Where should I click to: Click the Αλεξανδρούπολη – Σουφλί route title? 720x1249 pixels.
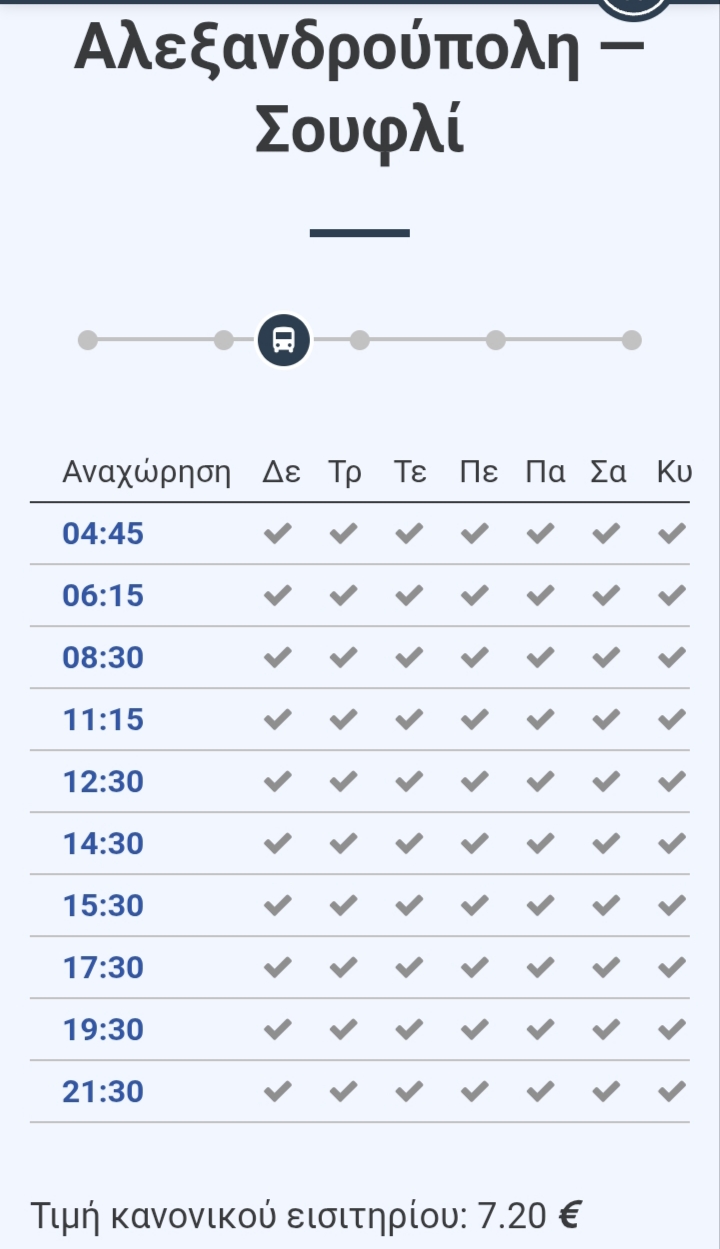360,88
